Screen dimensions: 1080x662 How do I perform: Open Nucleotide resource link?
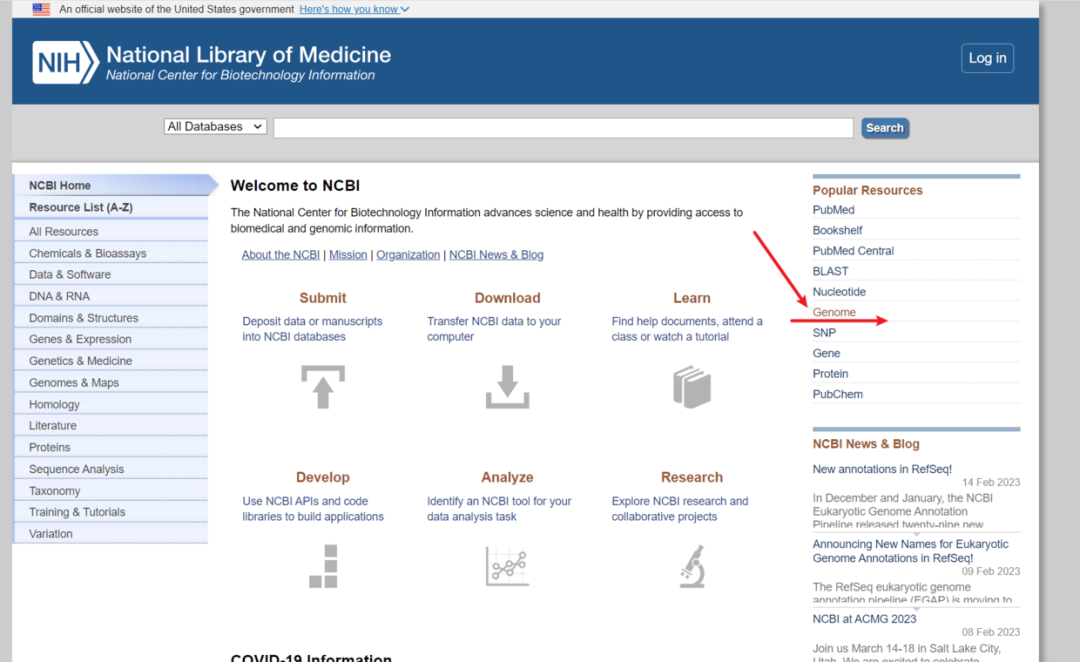[839, 292]
